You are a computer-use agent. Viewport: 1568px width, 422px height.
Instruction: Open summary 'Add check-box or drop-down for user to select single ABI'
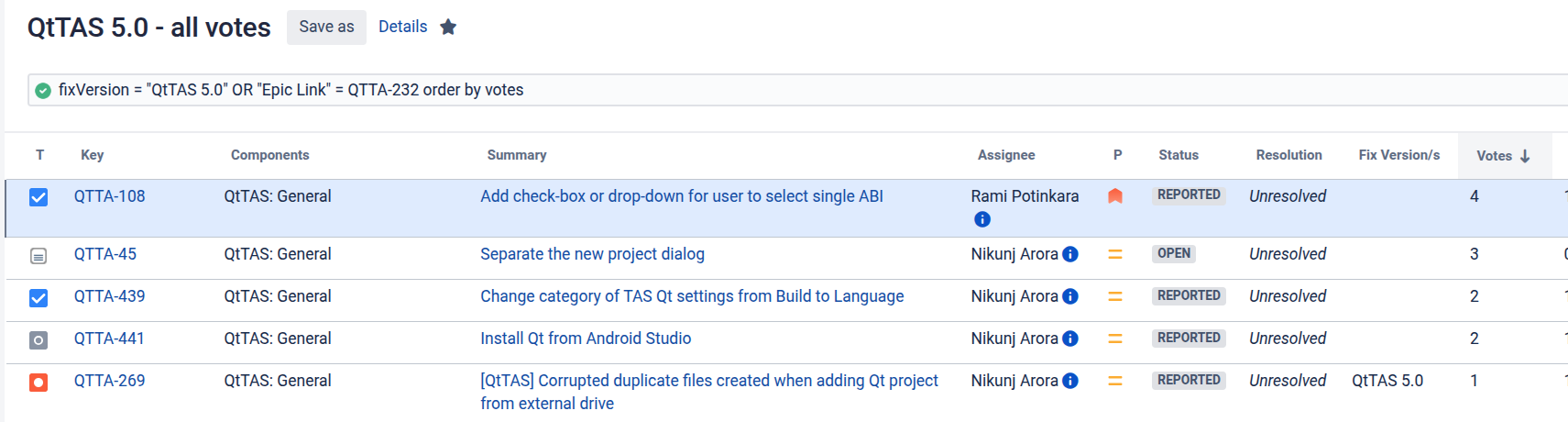pyautogui.click(x=682, y=196)
